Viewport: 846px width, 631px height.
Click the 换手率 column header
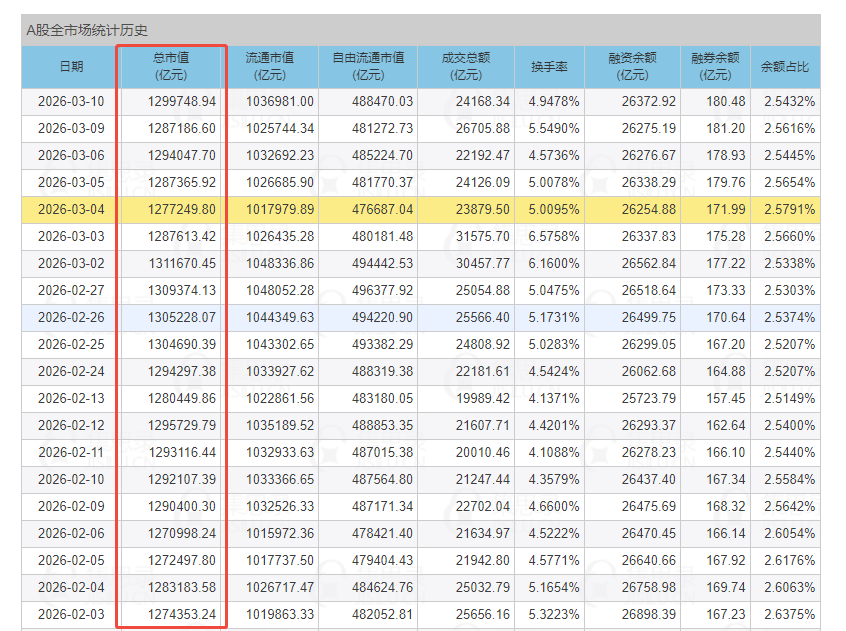point(550,67)
